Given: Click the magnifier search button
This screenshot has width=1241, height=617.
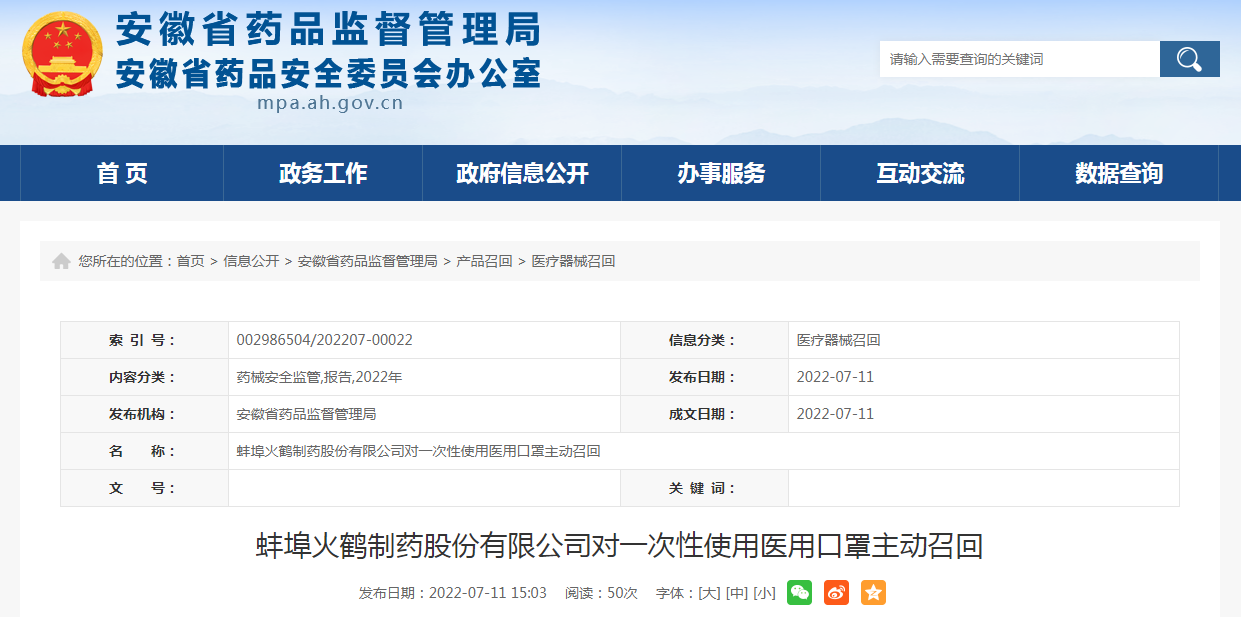Looking at the screenshot, I should point(1189,59).
